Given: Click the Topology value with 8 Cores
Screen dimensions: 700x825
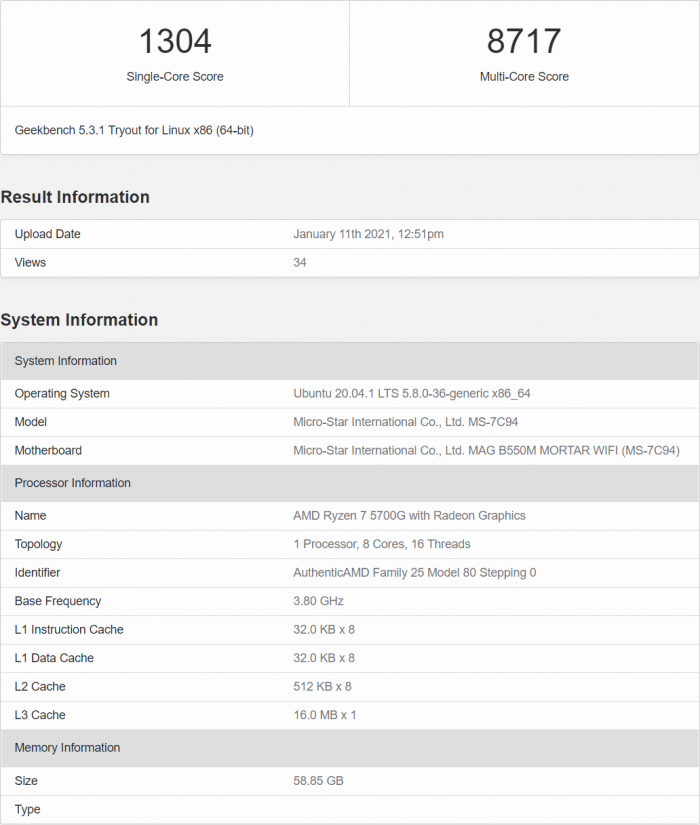Looking at the screenshot, I should click(x=382, y=544).
